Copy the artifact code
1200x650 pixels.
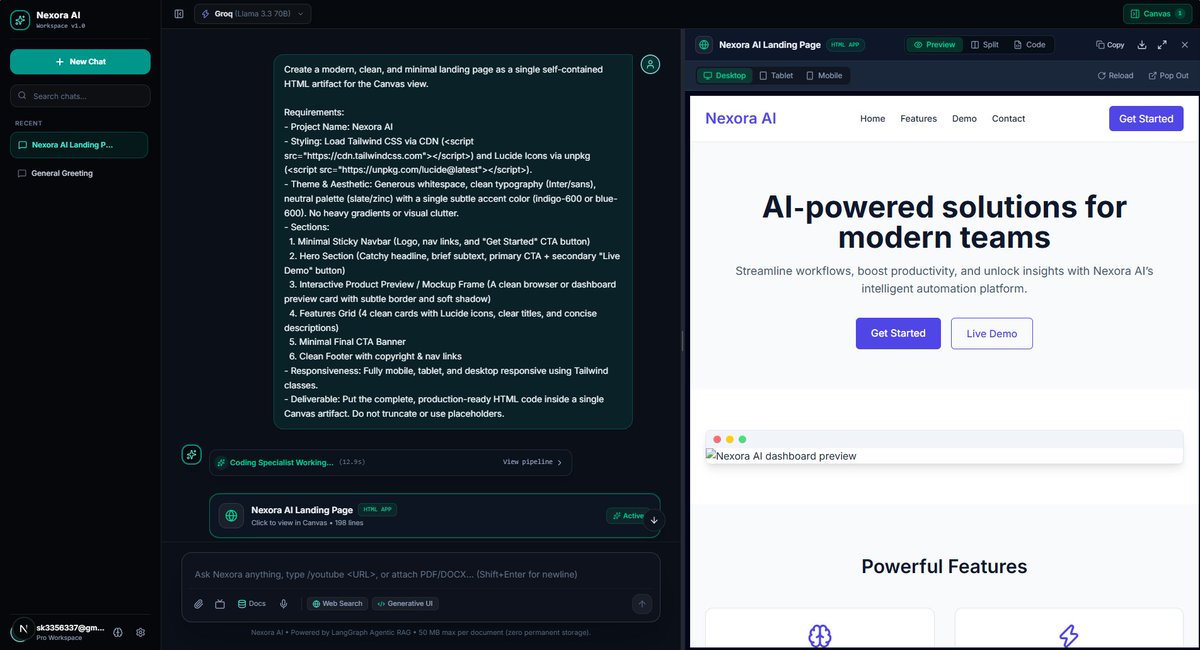[1110, 45]
